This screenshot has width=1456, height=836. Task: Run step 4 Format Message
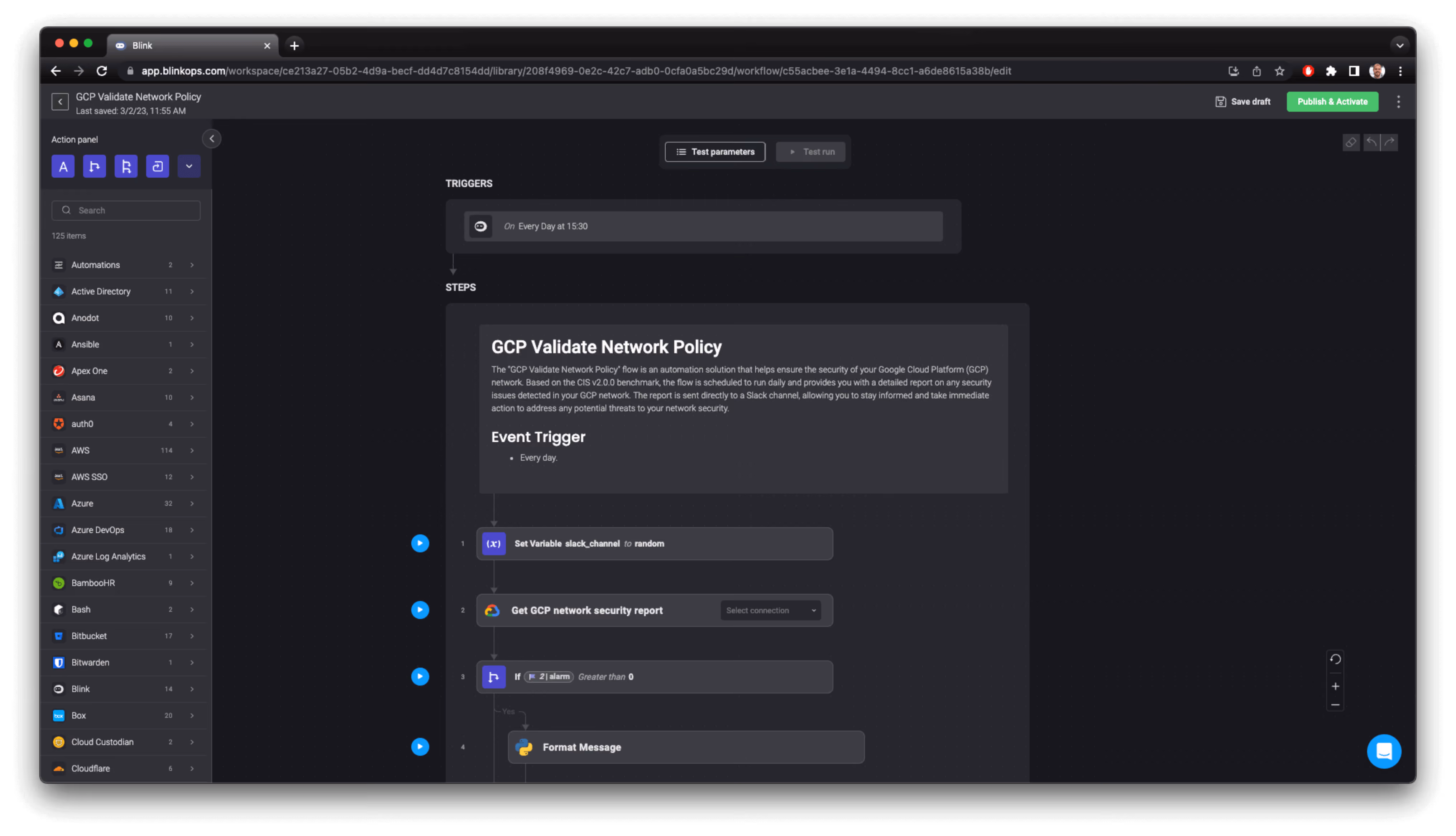pyautogui.click(x=420, y=746)
